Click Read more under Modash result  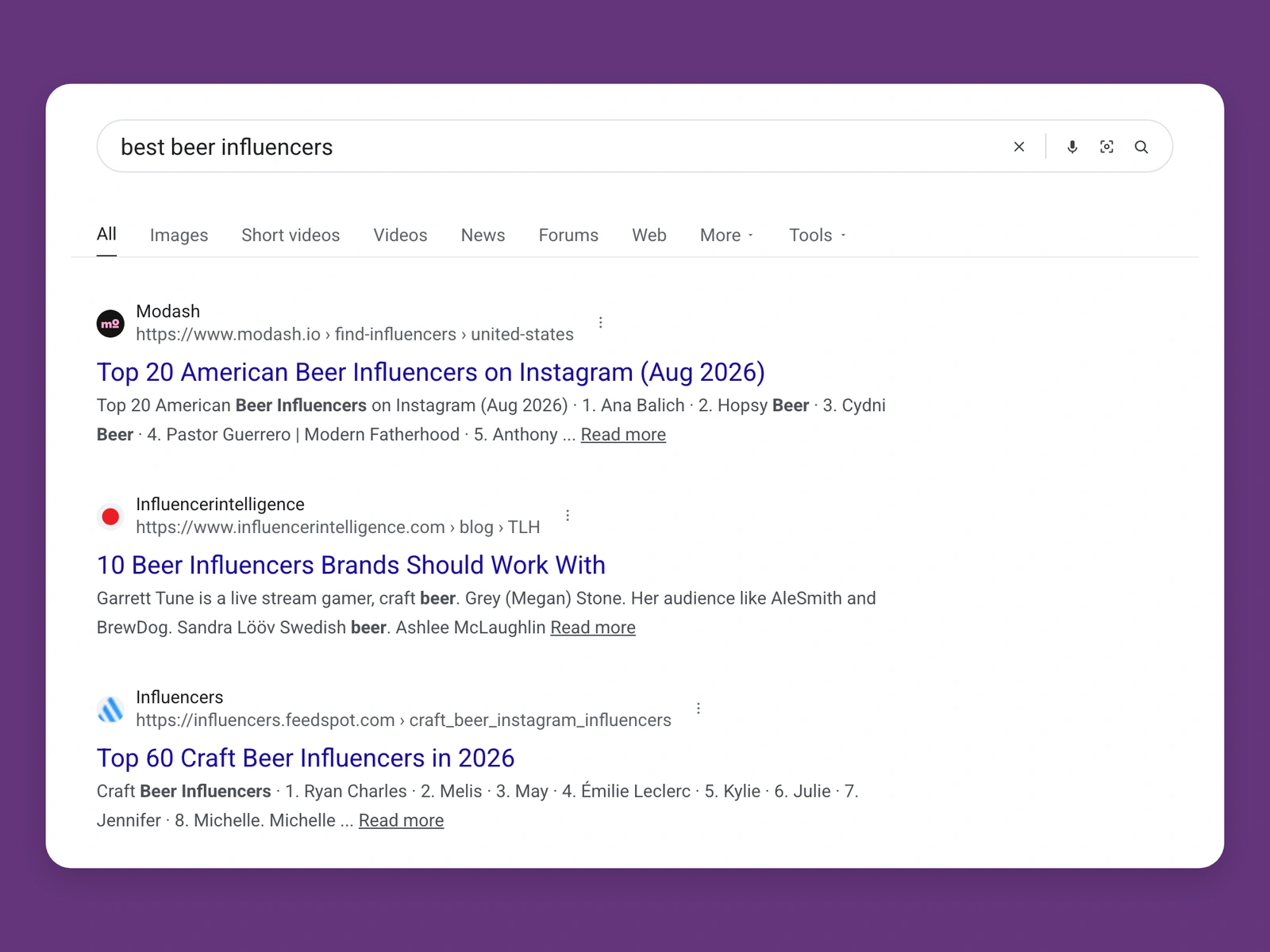(623, 435)
